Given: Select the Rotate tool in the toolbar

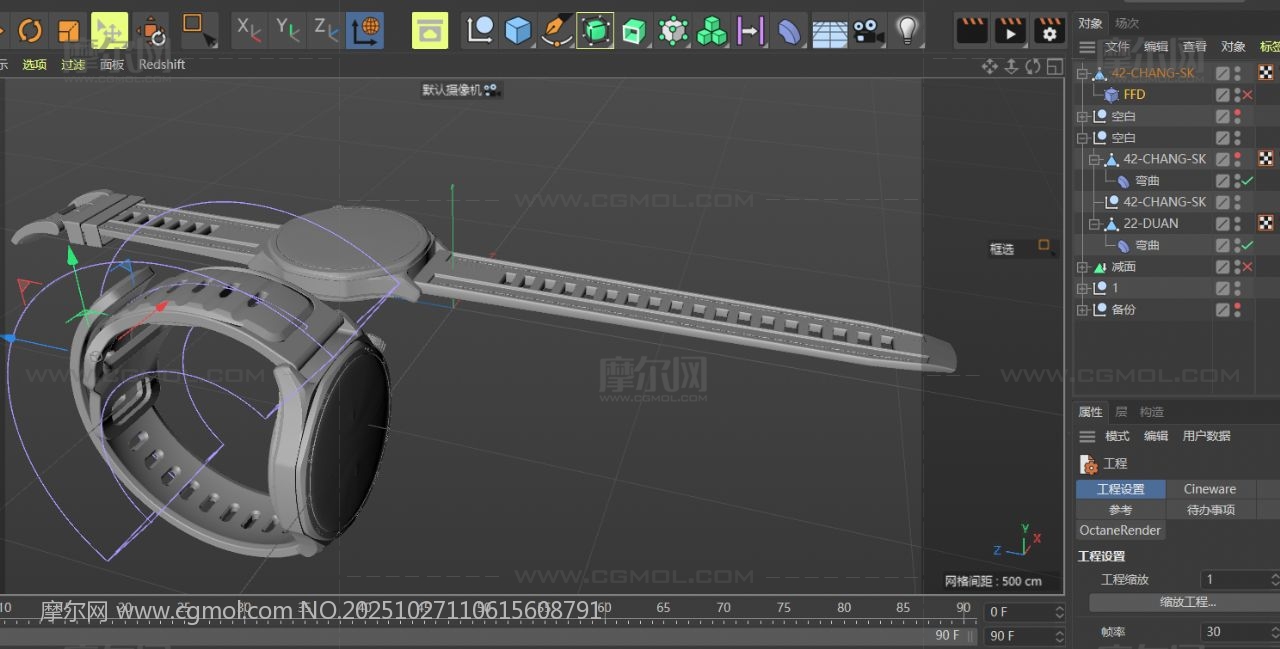Looking at the screenshot, I should pos(30,31).
